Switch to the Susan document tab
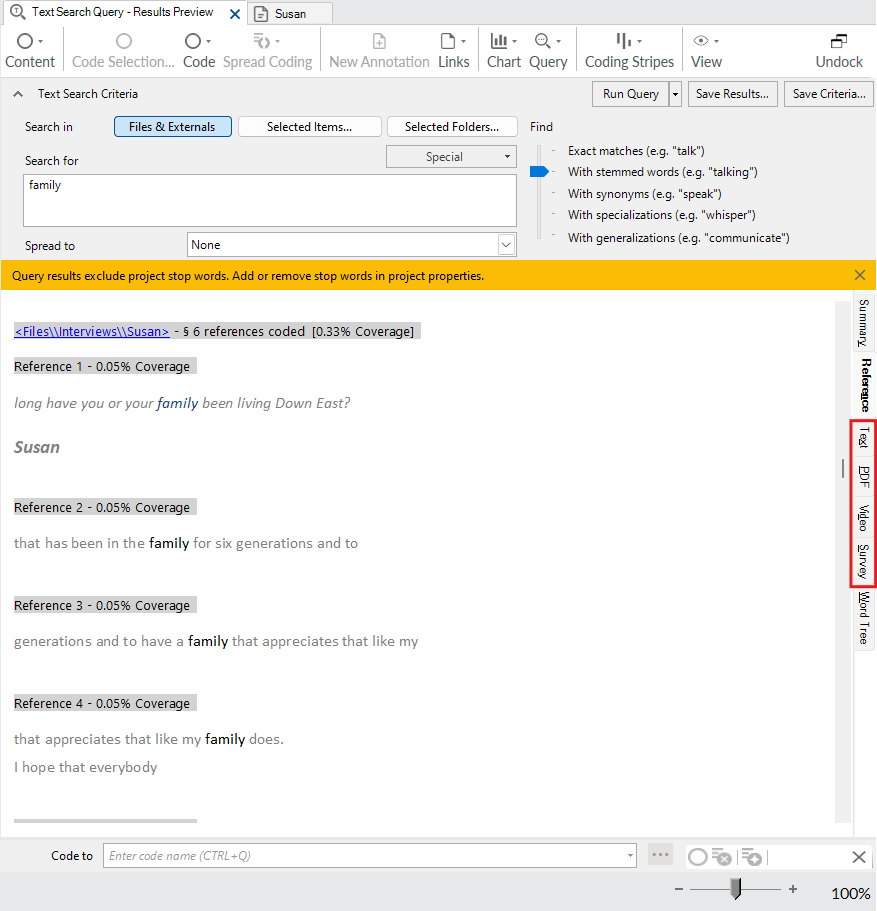877x911 pixels. click(x=290, y=14)
